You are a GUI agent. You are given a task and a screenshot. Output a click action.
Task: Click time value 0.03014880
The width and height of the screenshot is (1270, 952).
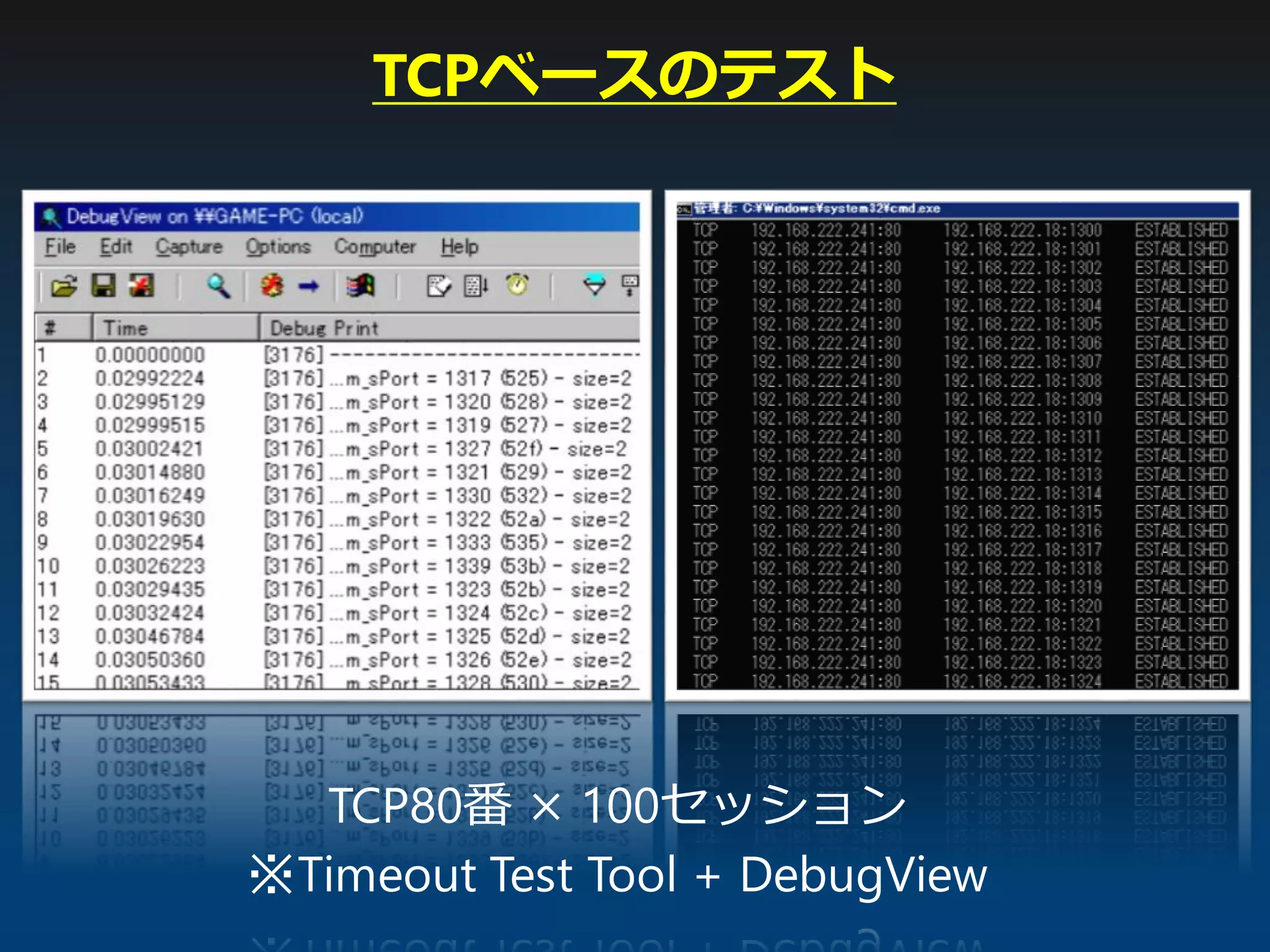[x=149, y=472]
